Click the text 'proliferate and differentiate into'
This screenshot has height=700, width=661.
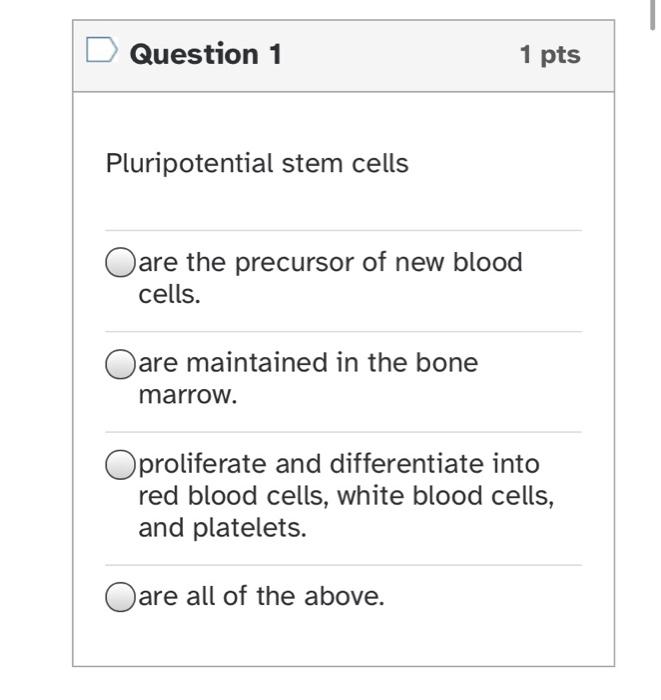point(339,464)
